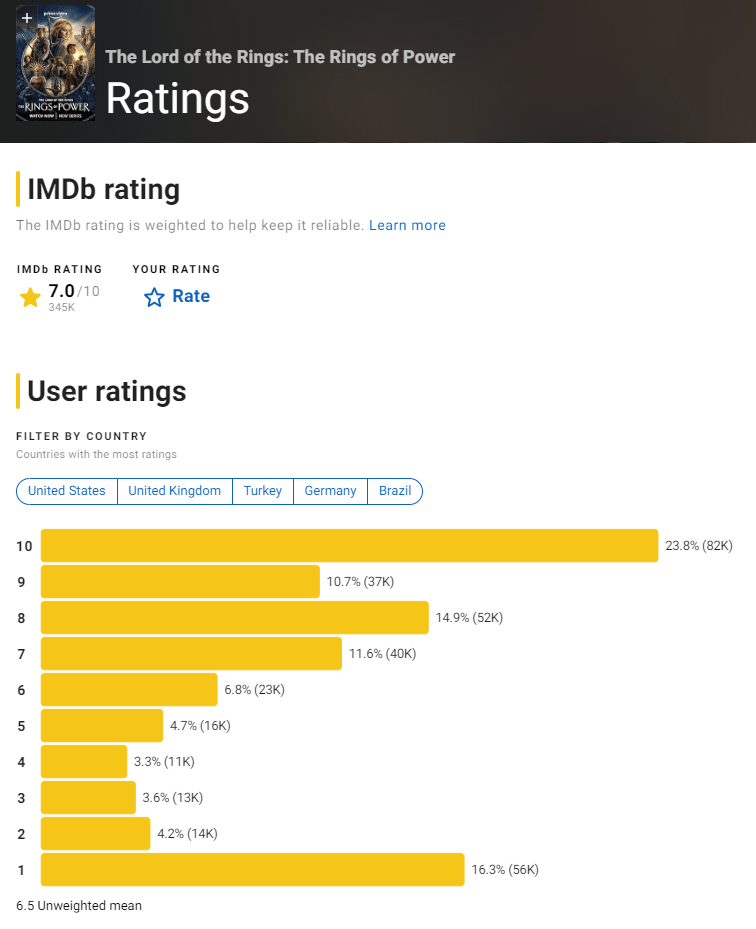
Task: Open The Rings of Power poster thumbnail
Action: point(56,70)
